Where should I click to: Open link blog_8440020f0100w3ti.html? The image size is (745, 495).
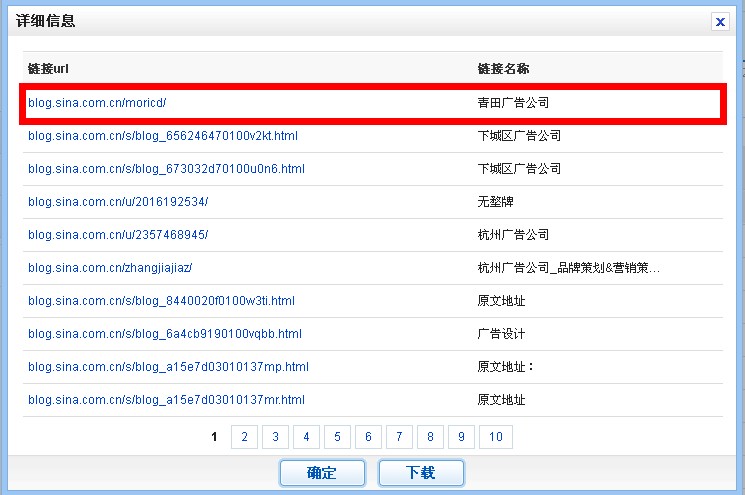point(161,301)
